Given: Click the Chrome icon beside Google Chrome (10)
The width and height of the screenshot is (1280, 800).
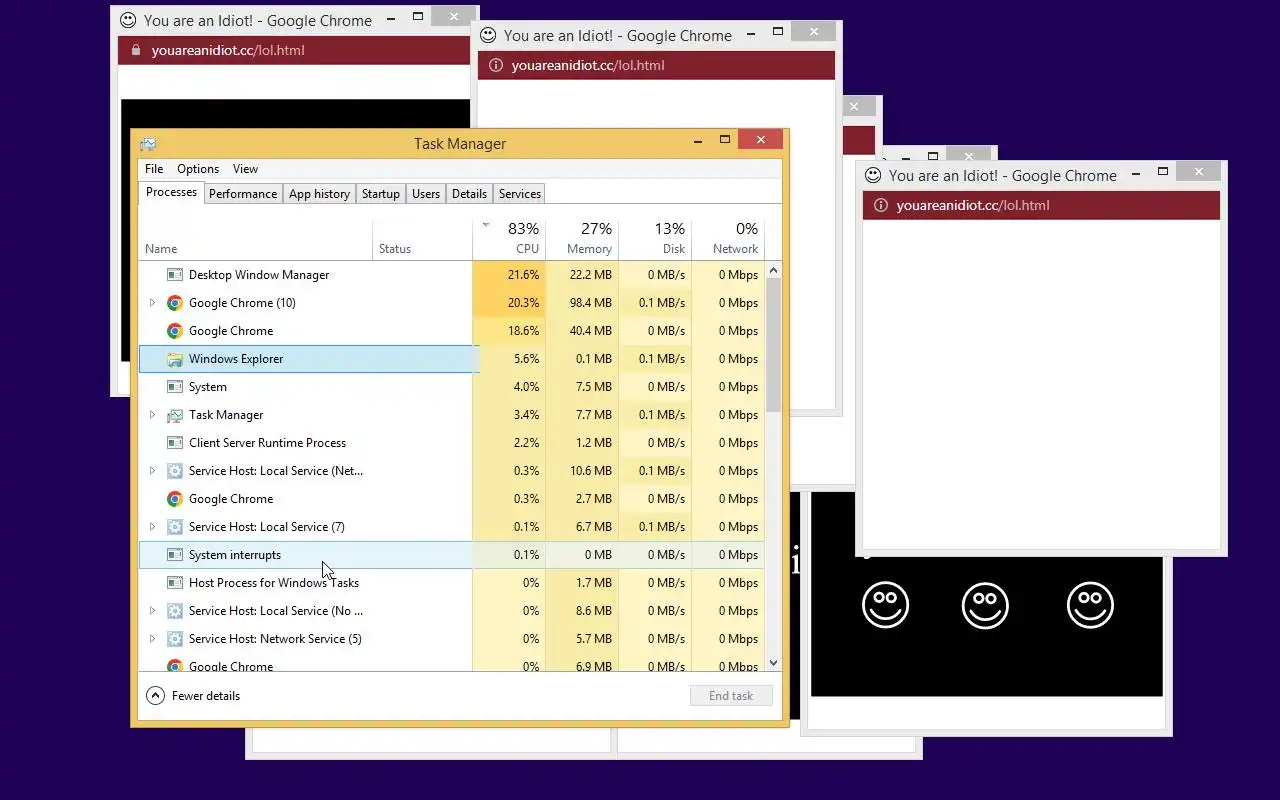Looking at the screenshot, I should [175, 303].
